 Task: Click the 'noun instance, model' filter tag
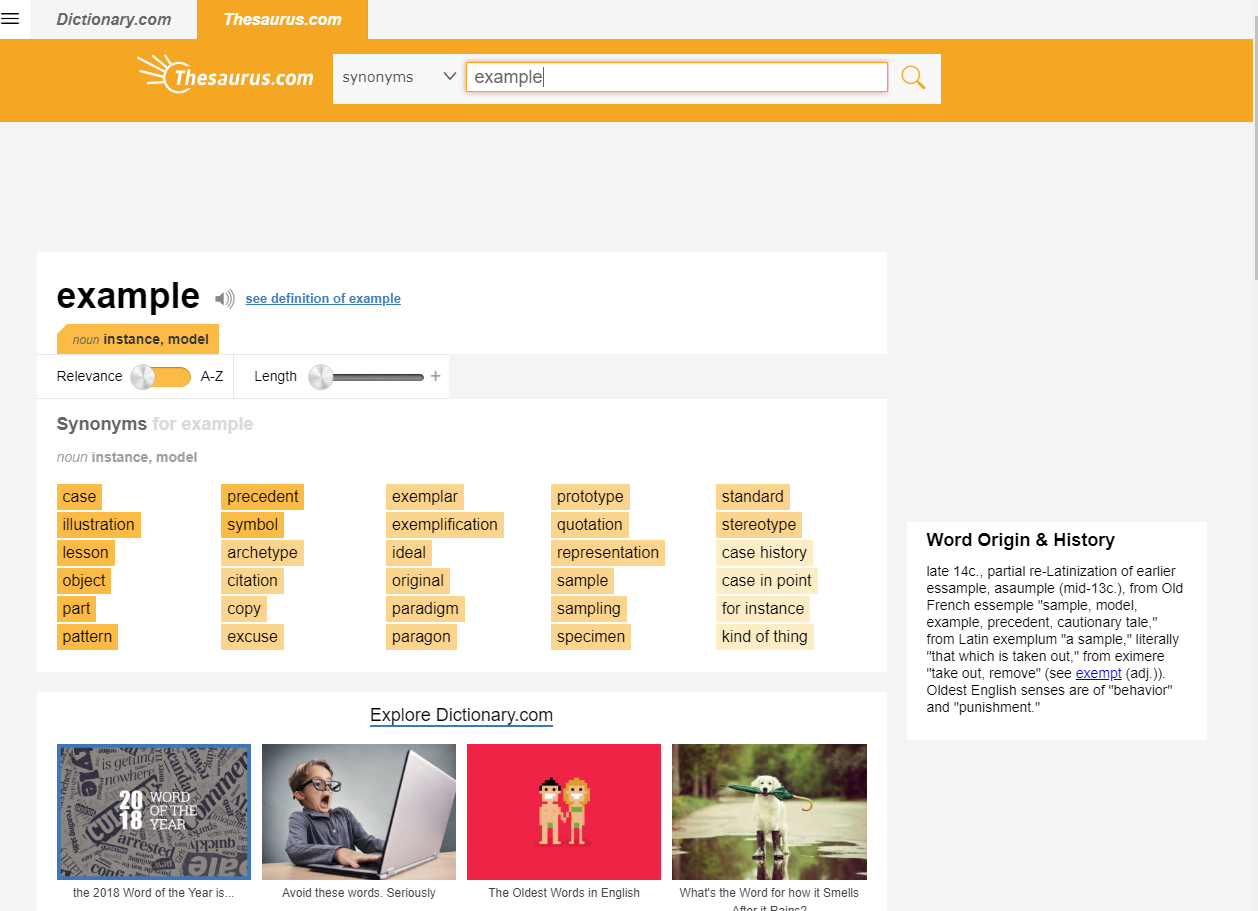coord(138,339)
